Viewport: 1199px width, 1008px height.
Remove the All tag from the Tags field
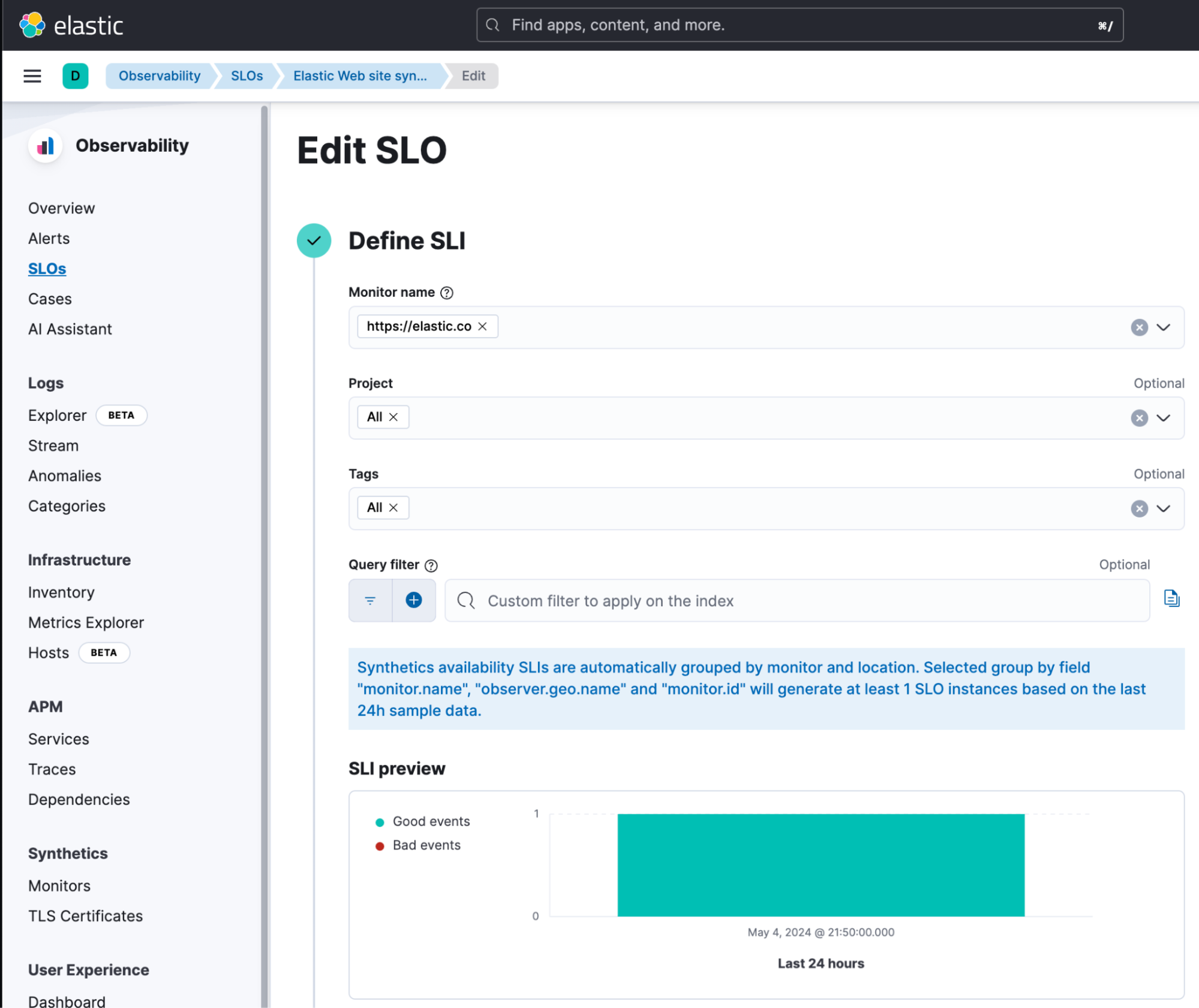pos(394,507)
